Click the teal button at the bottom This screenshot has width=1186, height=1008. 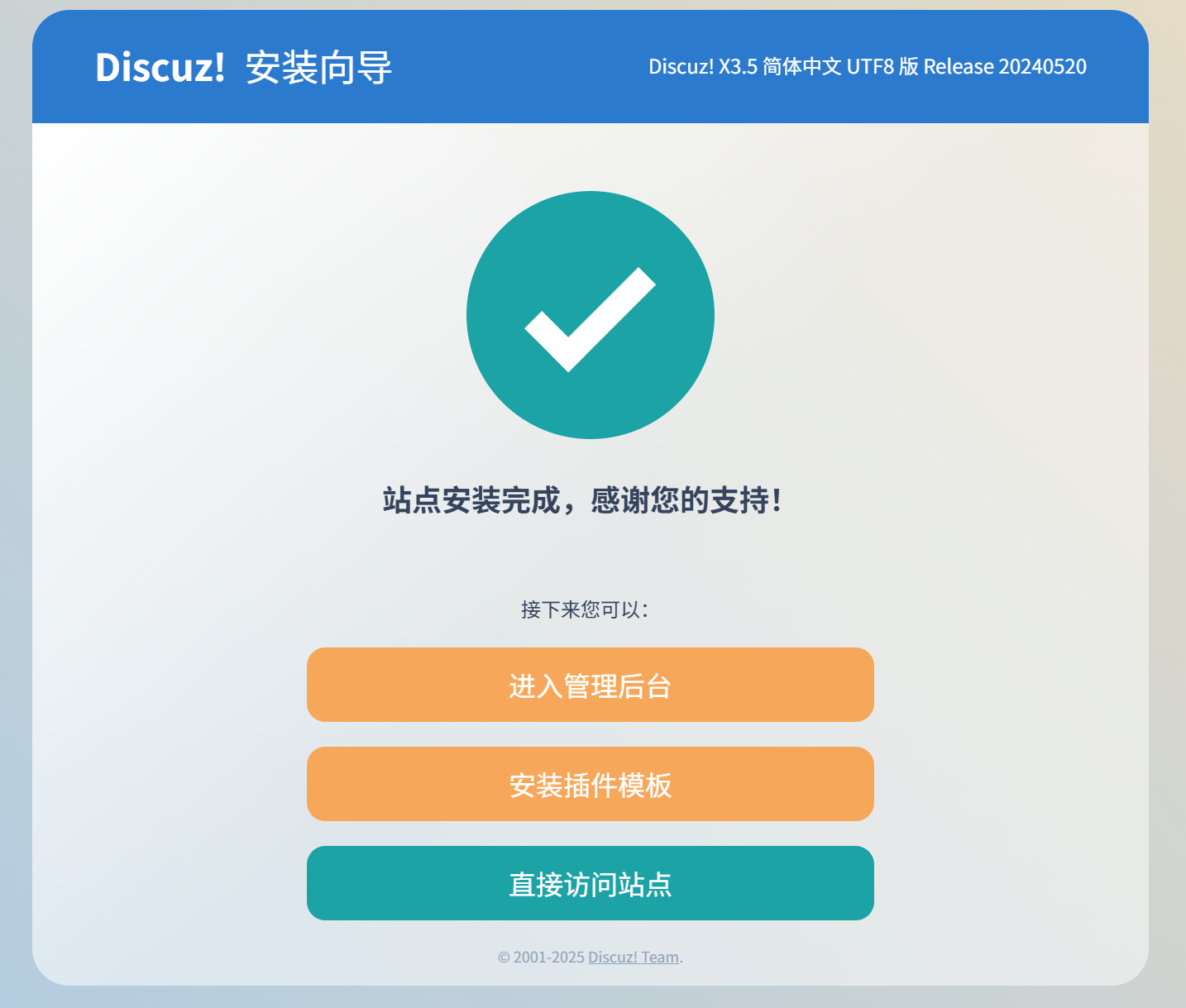[590, 883]
